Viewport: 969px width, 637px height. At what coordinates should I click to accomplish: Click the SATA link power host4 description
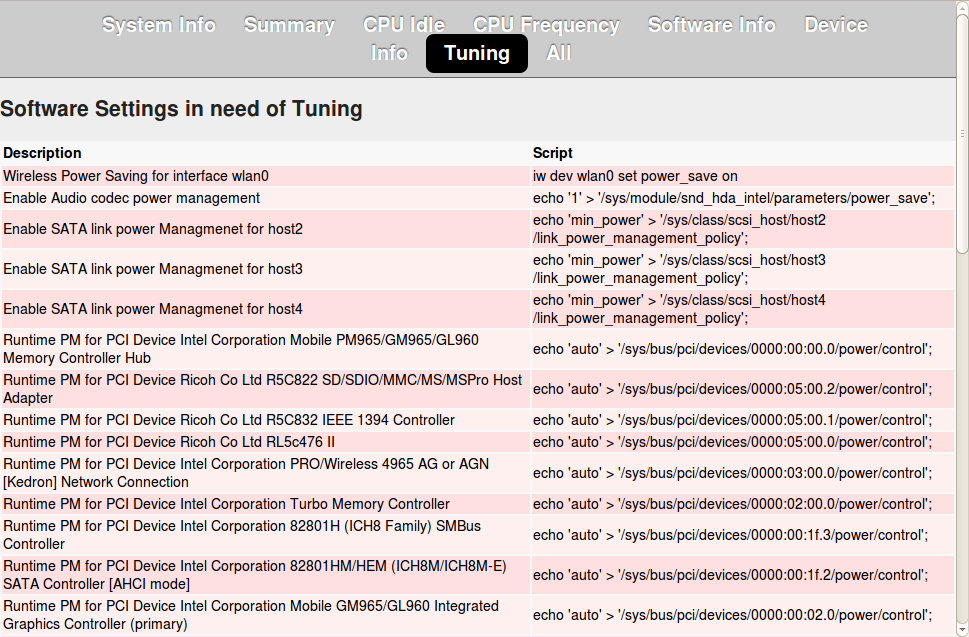[153, 309]
